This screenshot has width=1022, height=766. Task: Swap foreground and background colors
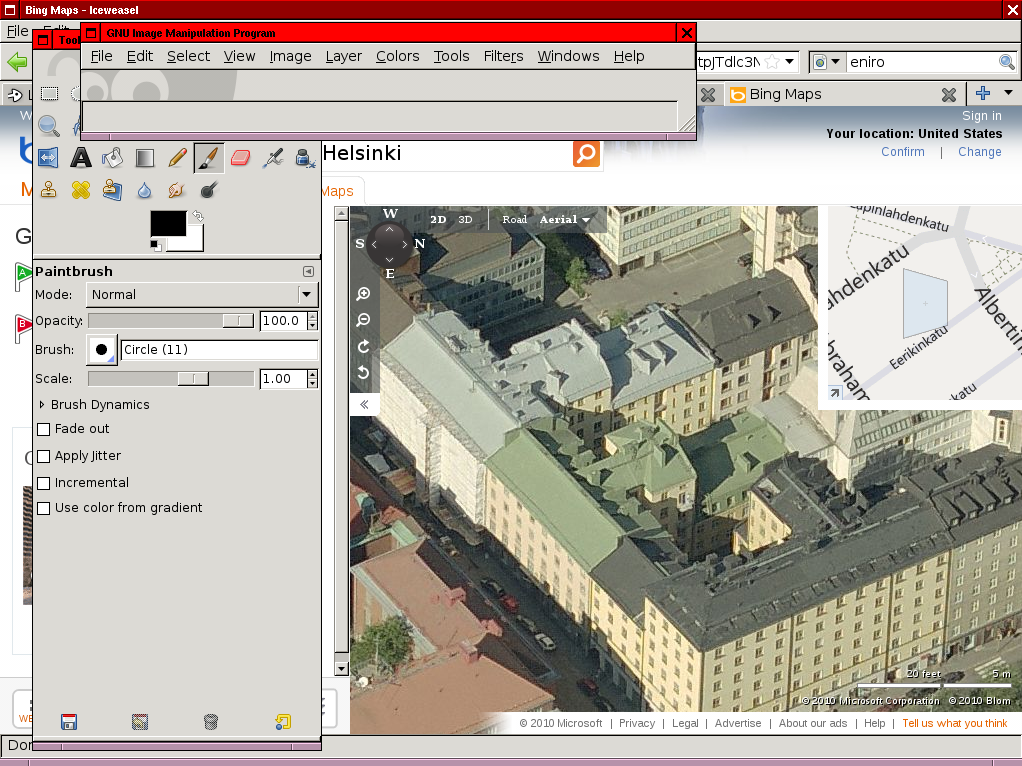coord(197,216)
